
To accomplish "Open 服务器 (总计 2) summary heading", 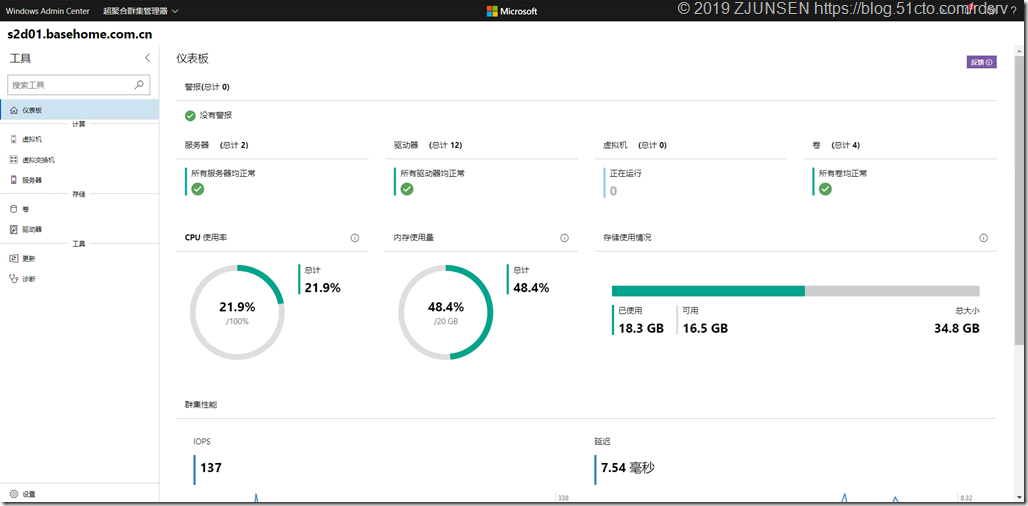I will [216, 145].
